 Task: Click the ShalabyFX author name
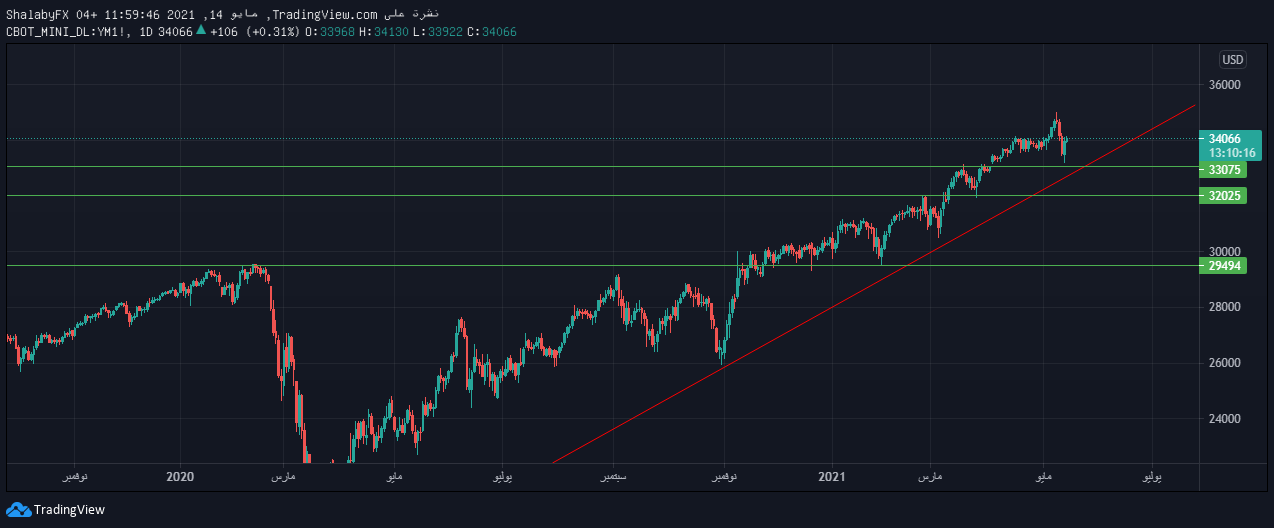(x=37, y=14)
